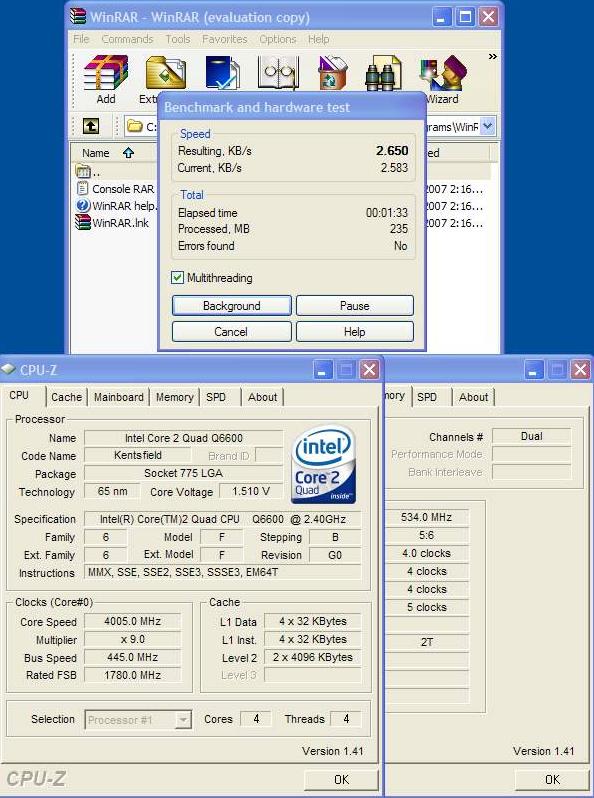The image size is (594, 798).
Task: Select the WinRAR help file
Action: 117,206
